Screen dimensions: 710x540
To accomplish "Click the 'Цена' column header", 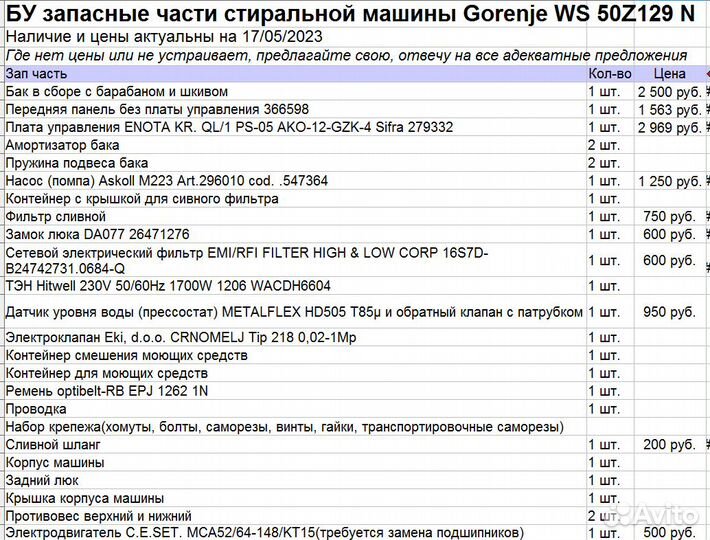I will click(x=669, y=74).
